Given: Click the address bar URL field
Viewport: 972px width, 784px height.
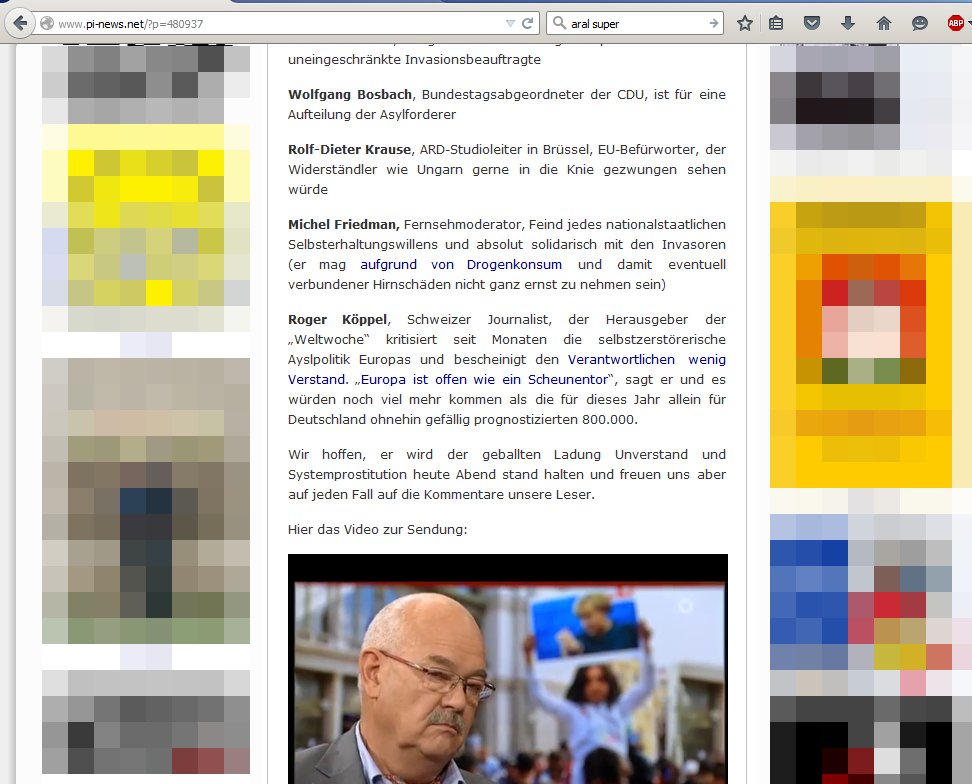Looking at the screenshot, I should (x=280, y=23).
